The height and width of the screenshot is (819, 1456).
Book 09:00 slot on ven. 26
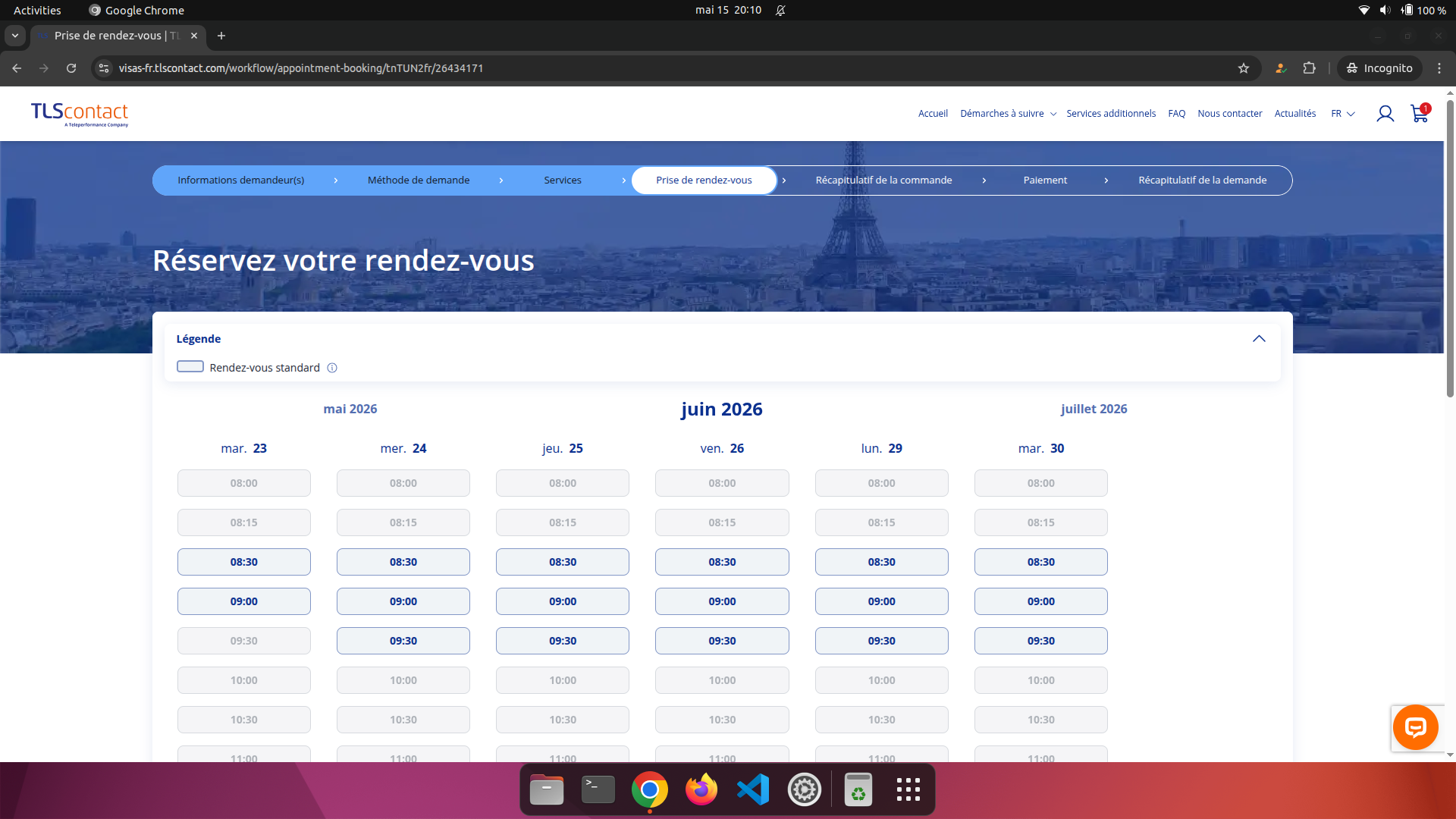722,602
